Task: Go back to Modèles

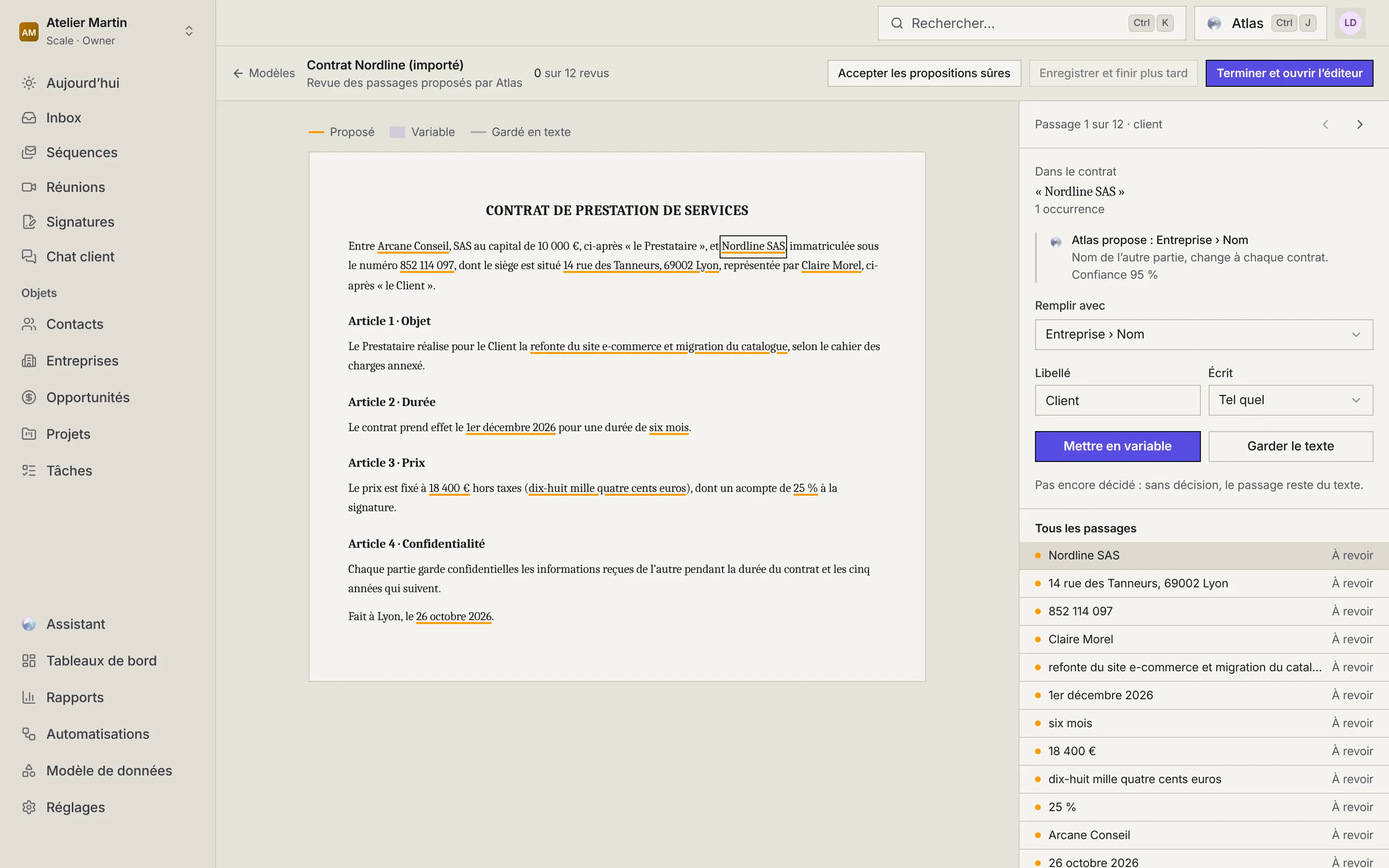Action: click(264, 73)
